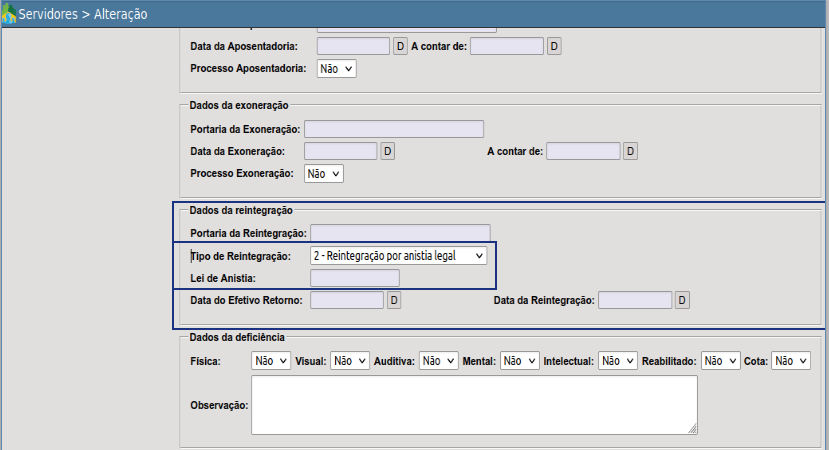This screenshot has height=450, width=829.
Task: Open the Reabilitado dropdown
Action: pyautogui.click(x=721, y=361)
